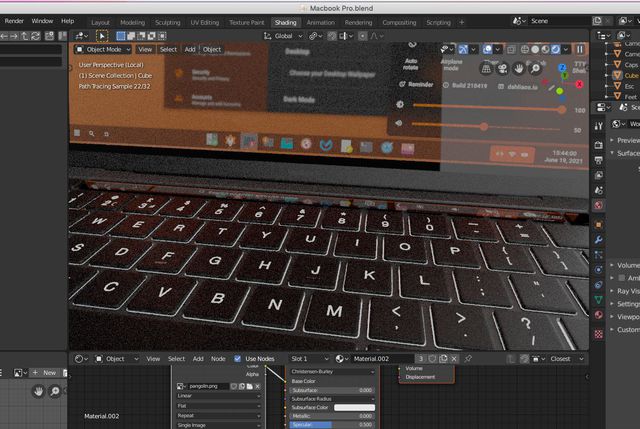Click the zoom magnifier in image editor
640x429 pixels.
[x=55, y=391]
